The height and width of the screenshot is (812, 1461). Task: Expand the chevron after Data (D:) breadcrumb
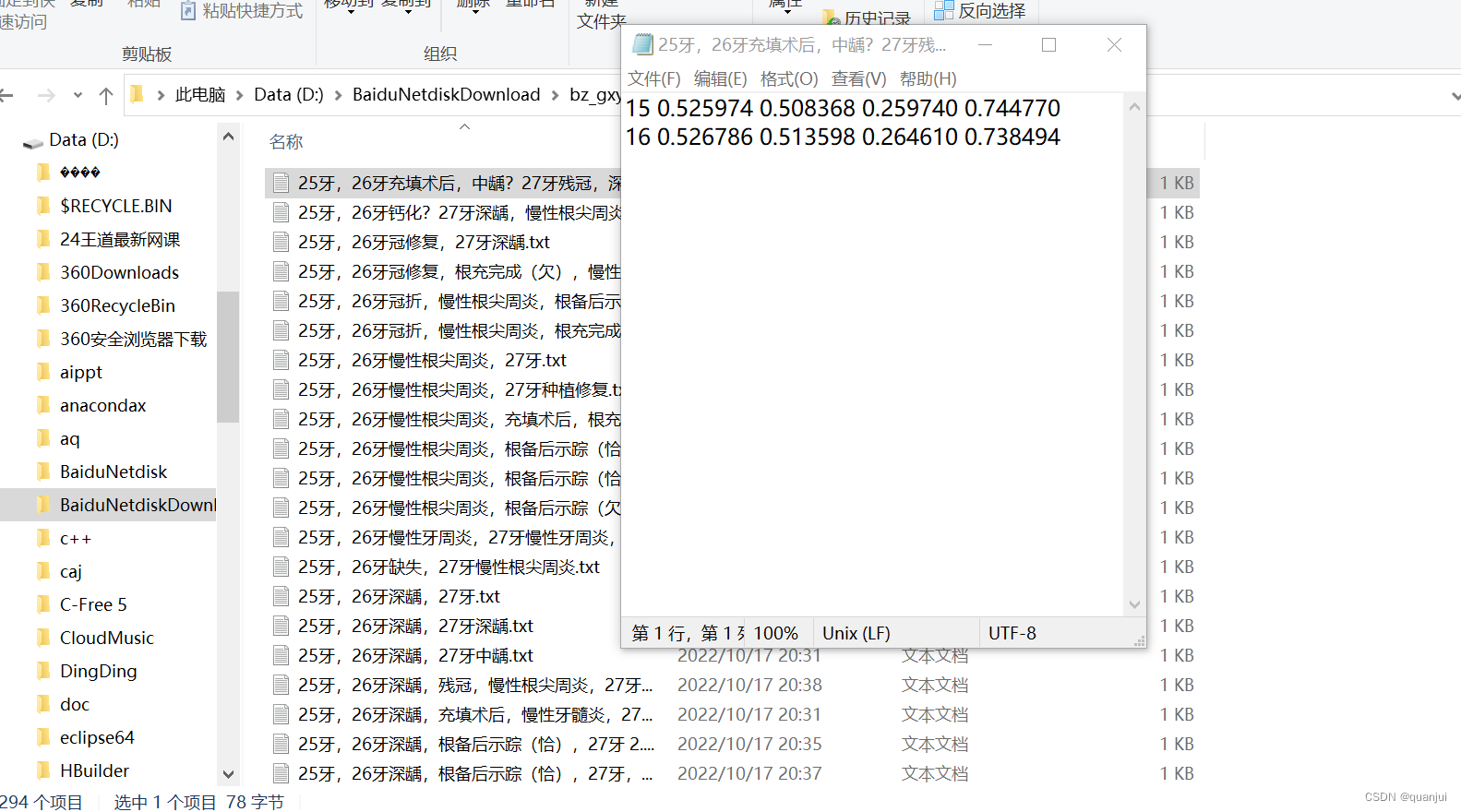point(338,95)
